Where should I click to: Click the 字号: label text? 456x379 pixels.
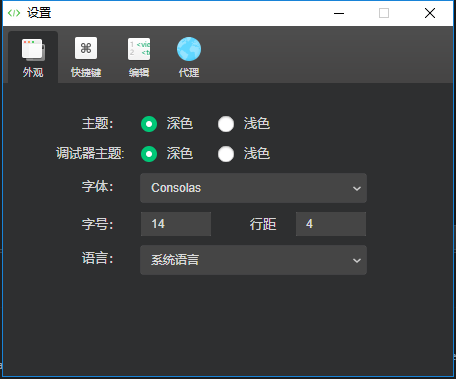tap(98, 224)
